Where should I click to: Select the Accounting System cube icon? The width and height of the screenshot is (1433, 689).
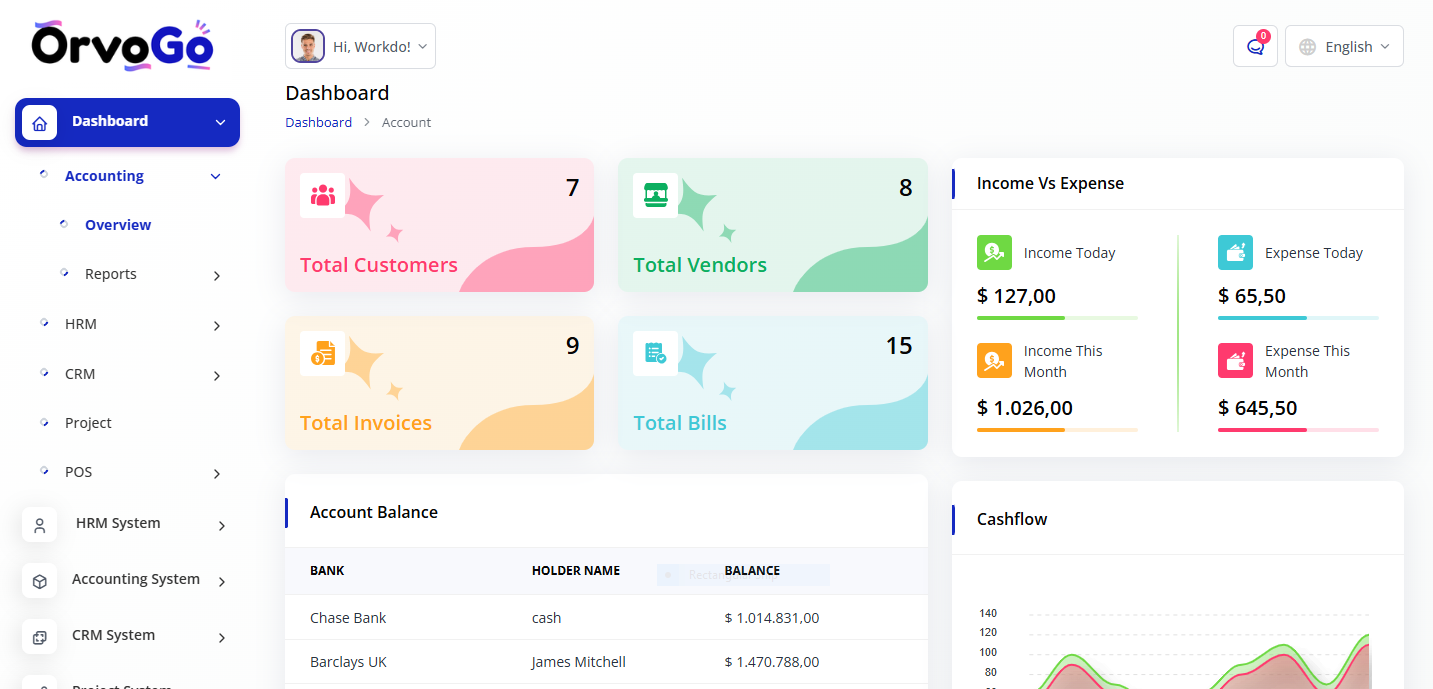[40, 580]
